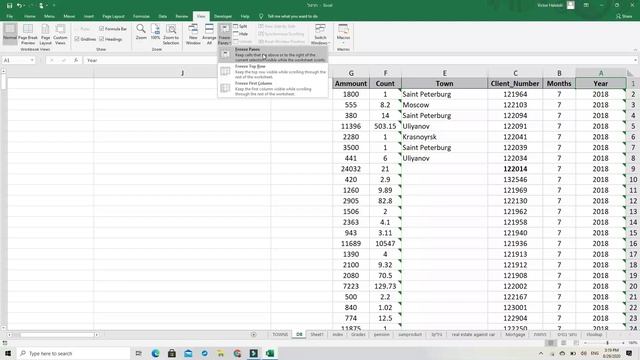Viewport: 640px width, 360px height.
Task: Open a New Window
Action: pos(193,34)
